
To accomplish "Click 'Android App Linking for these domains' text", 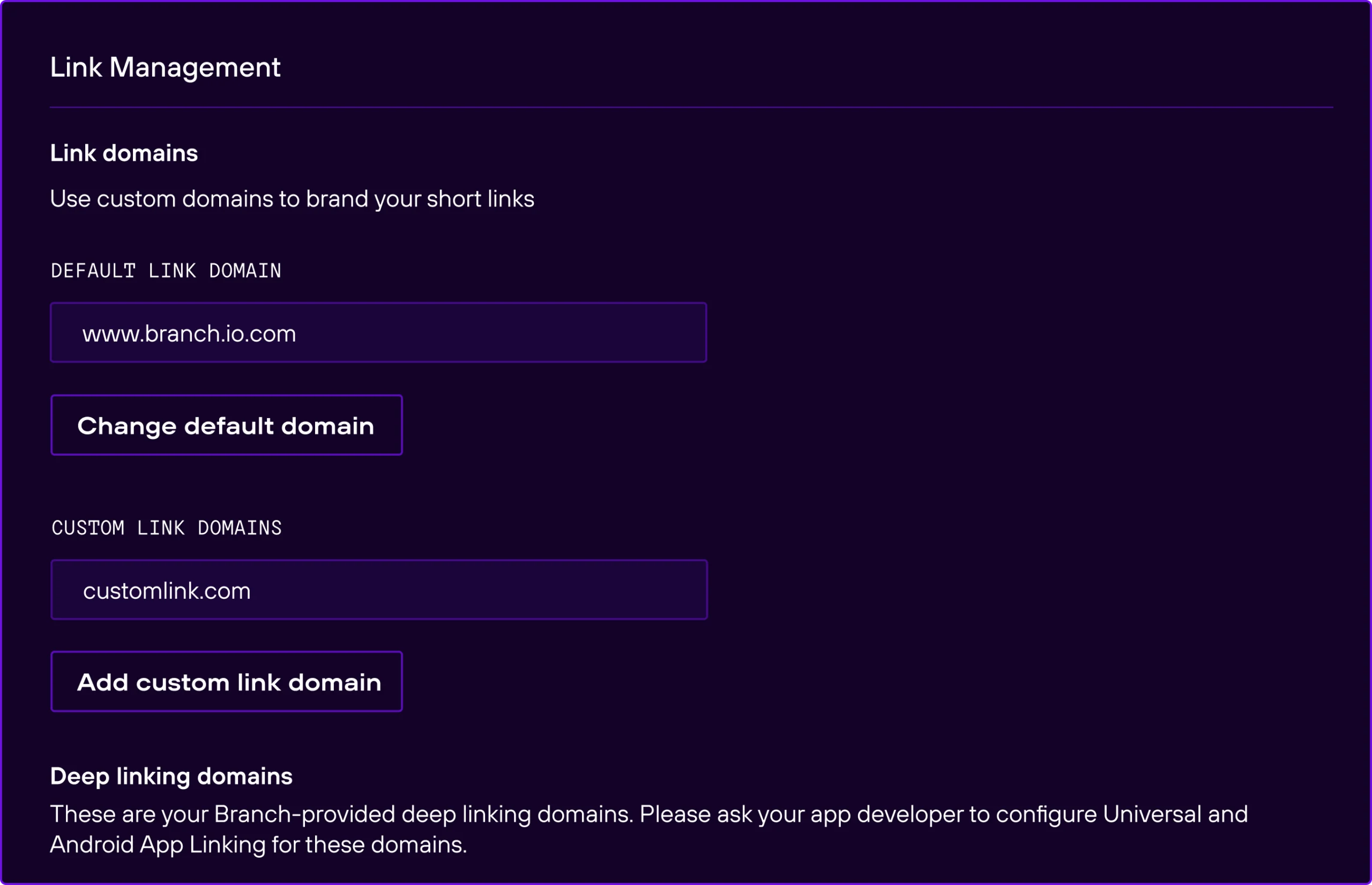I will click(x=258, y=844).
